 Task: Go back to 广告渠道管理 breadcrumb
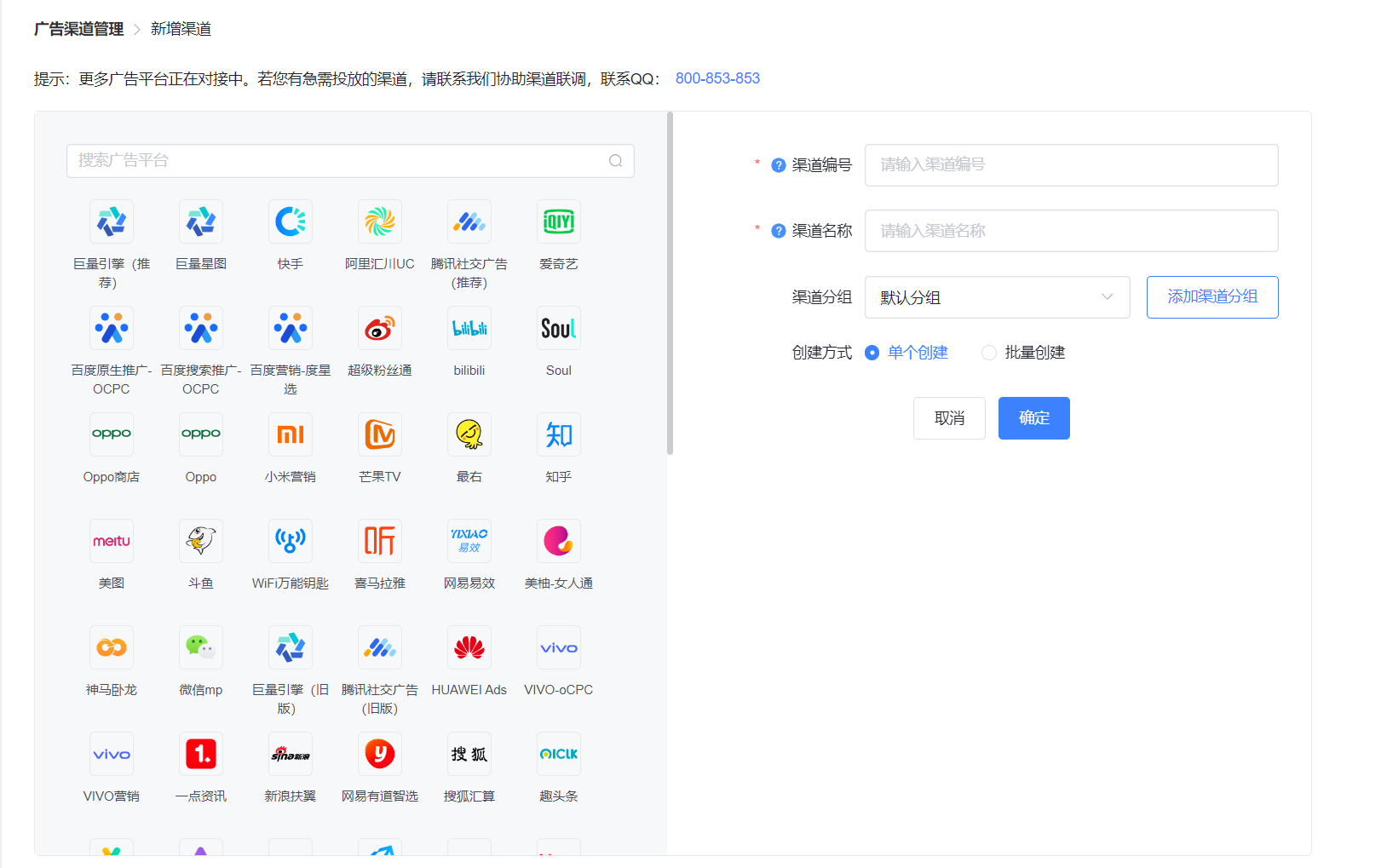coord(79,29)
